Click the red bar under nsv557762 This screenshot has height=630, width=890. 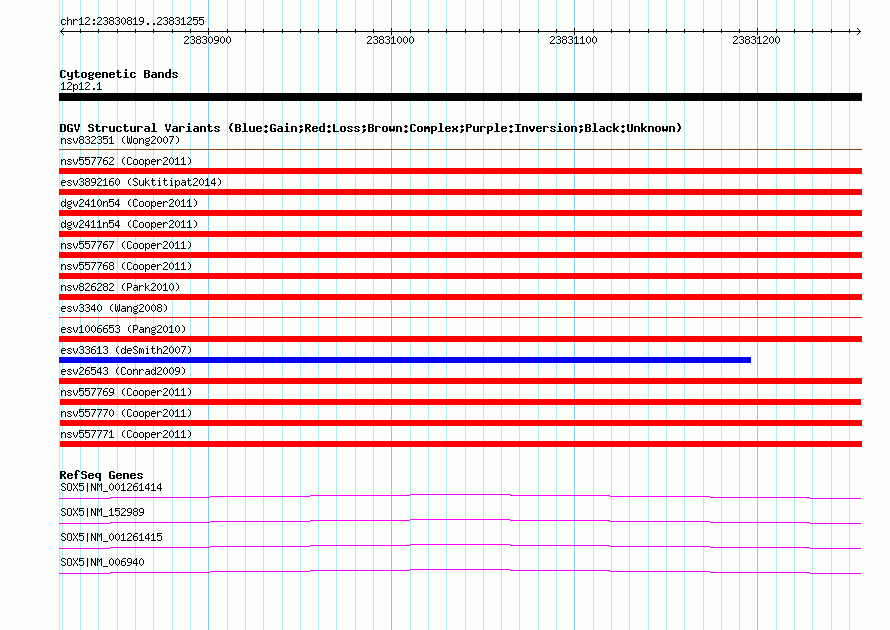pos(460,171)
